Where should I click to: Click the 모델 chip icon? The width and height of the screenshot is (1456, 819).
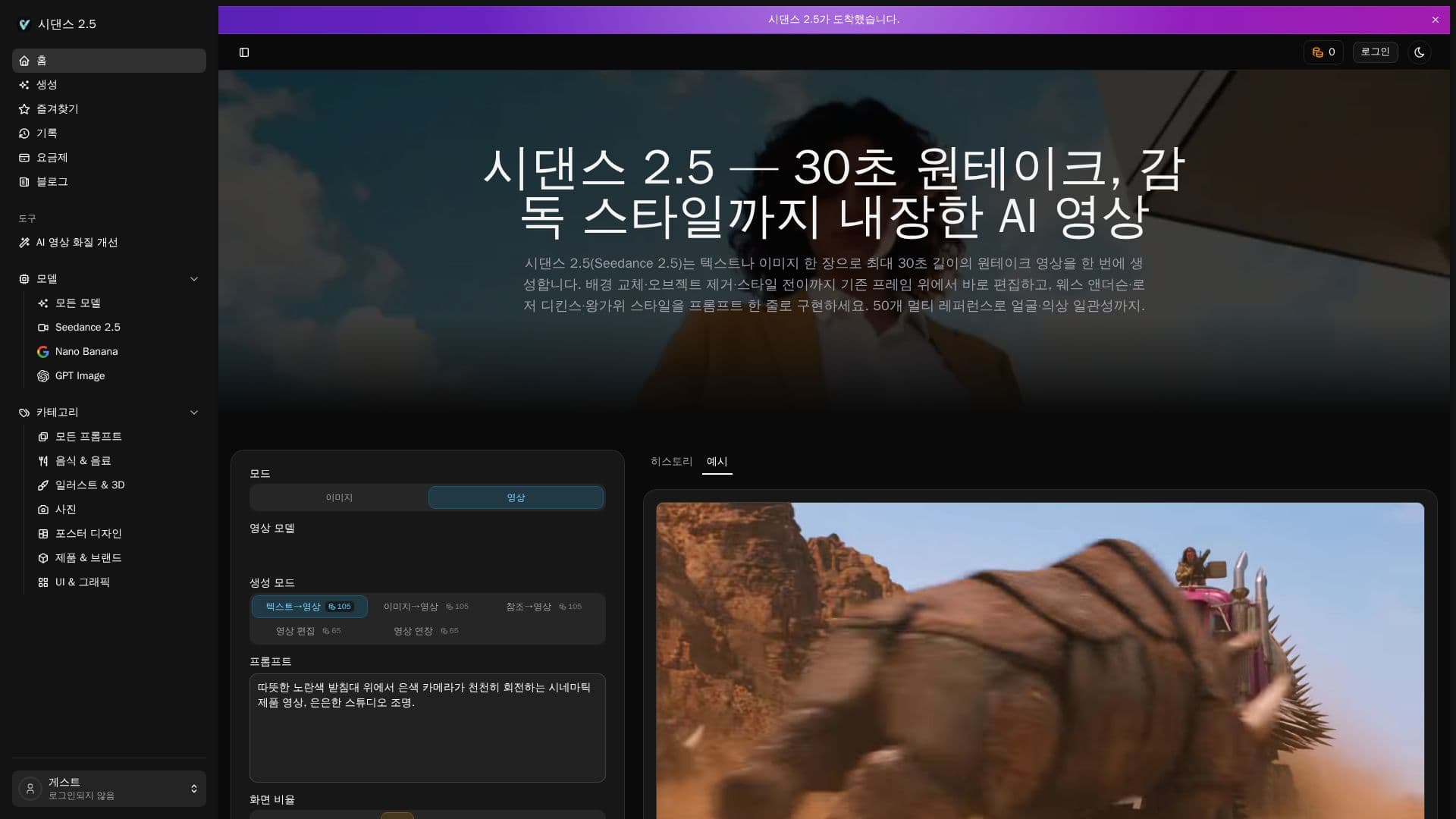[x=24, y=279]
